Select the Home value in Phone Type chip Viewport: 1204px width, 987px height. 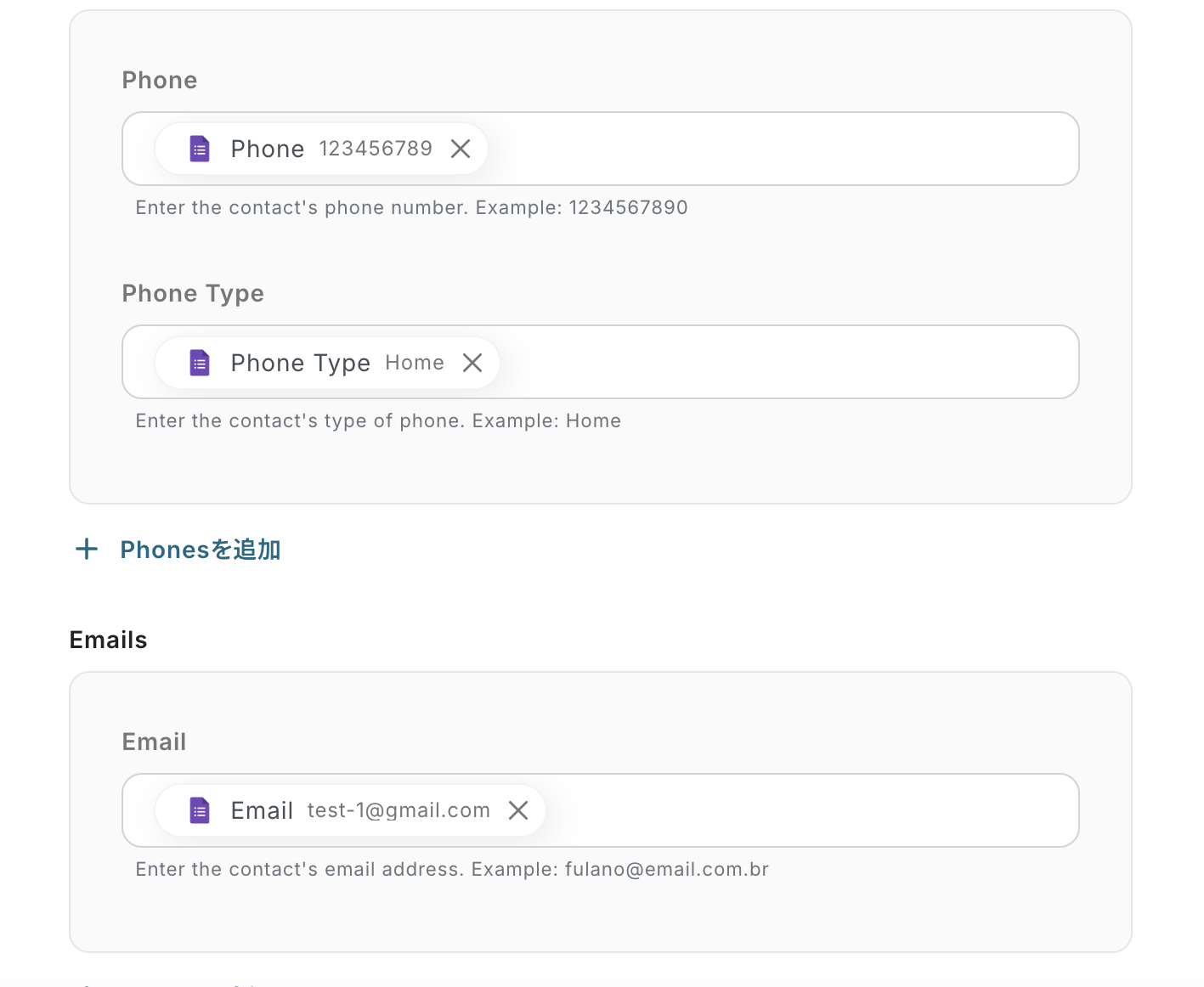click(x=415, y=363)
